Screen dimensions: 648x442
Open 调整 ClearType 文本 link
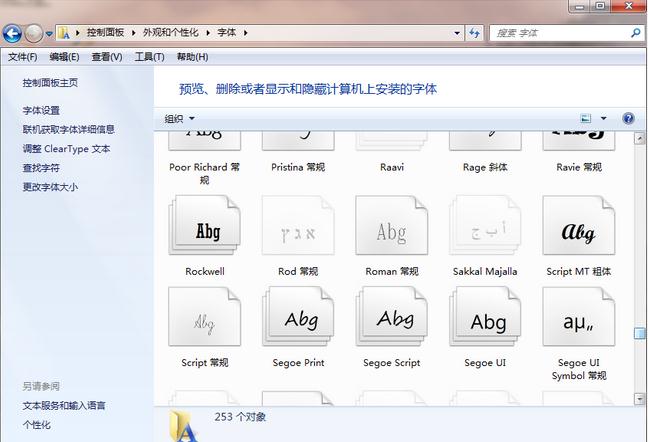pyautogui.click(x=67, y=149)
